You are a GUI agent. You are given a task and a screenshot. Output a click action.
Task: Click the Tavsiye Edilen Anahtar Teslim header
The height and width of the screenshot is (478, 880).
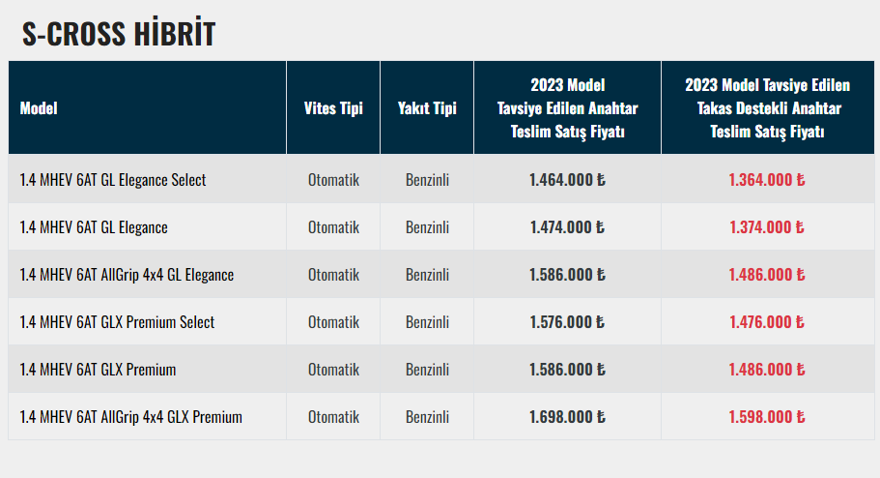point(567,108)
